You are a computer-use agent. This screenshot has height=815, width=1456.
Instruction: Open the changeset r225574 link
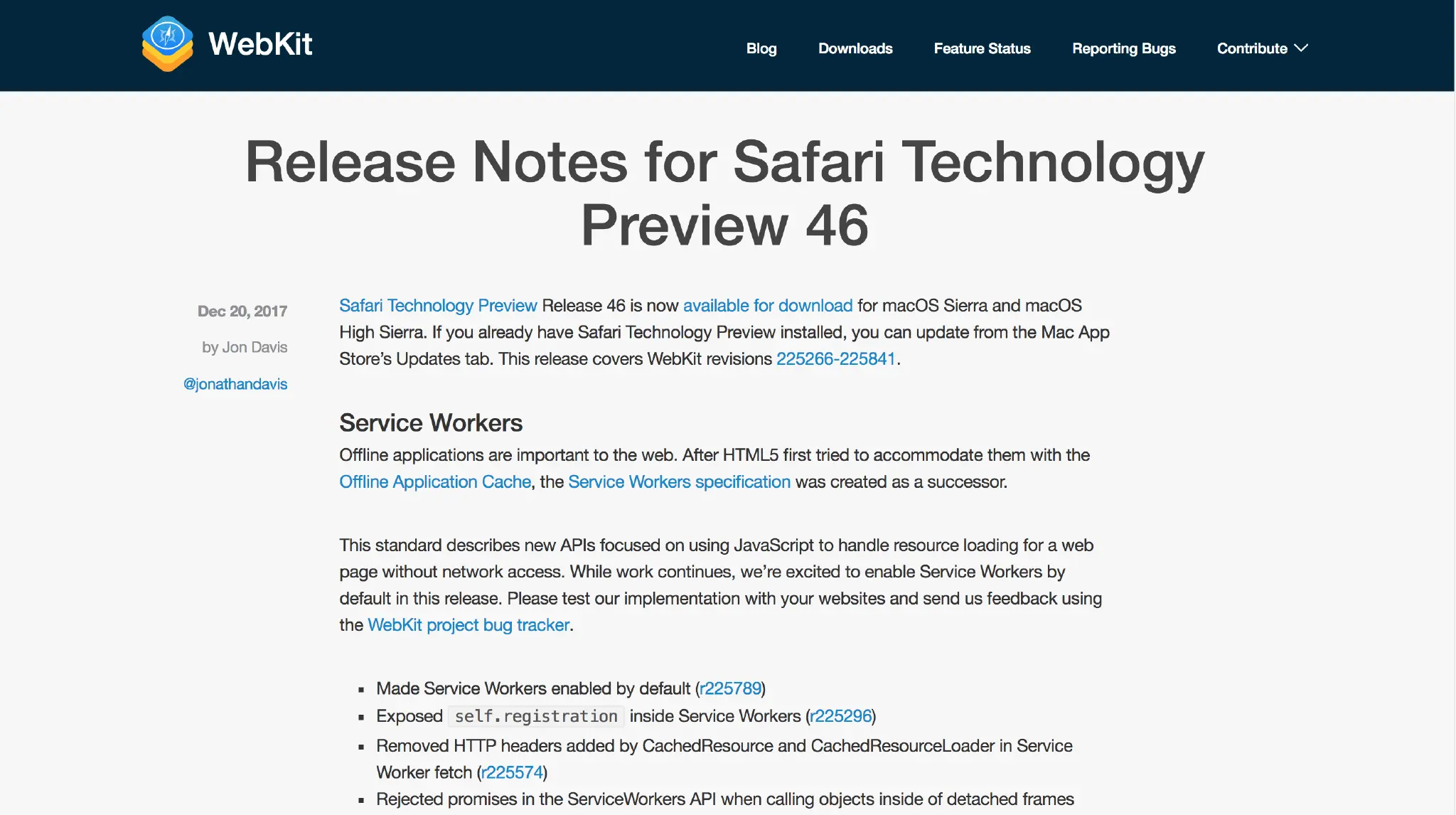pos(512,773)
